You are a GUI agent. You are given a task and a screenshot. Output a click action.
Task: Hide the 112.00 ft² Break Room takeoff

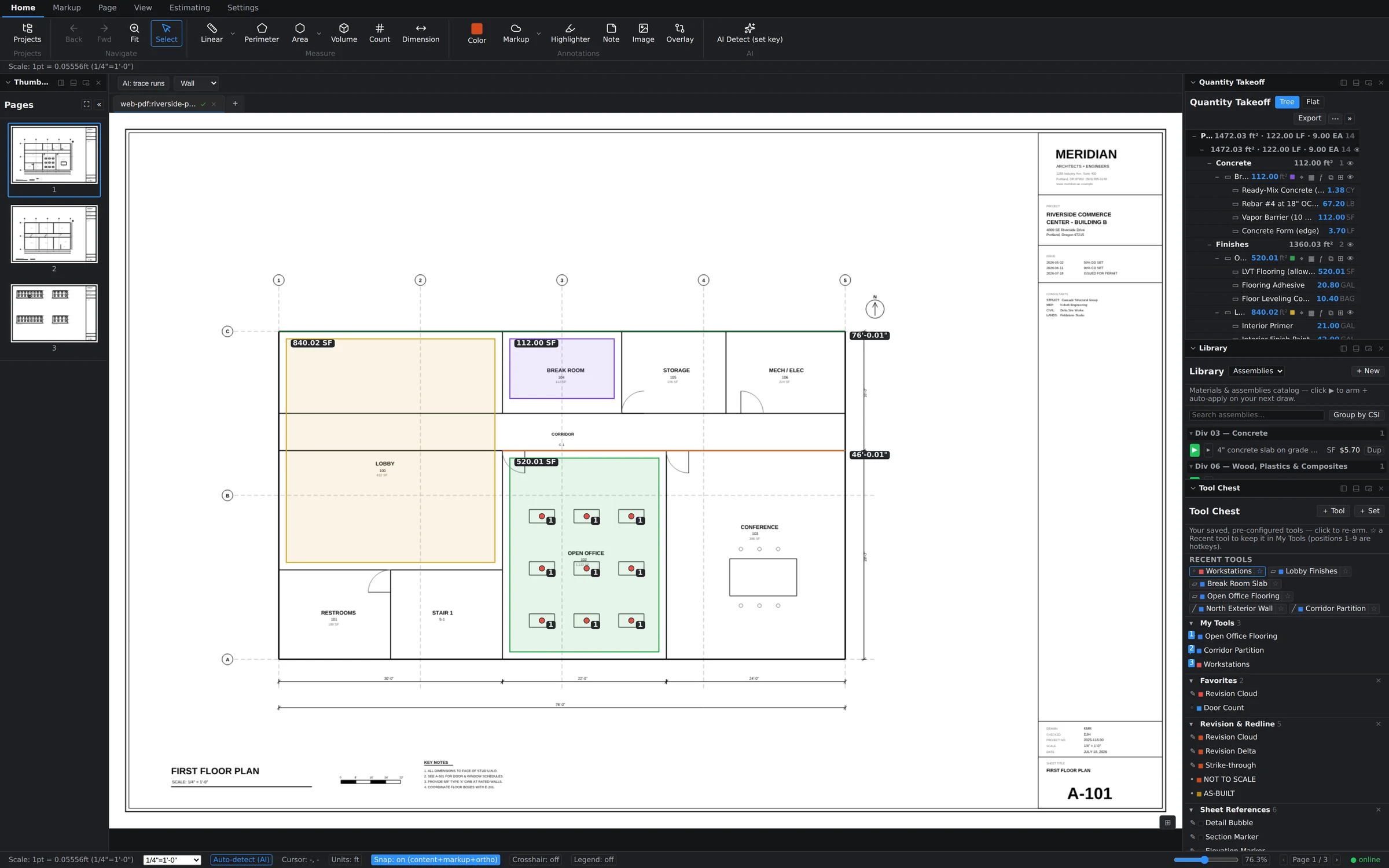(1350, 177)
